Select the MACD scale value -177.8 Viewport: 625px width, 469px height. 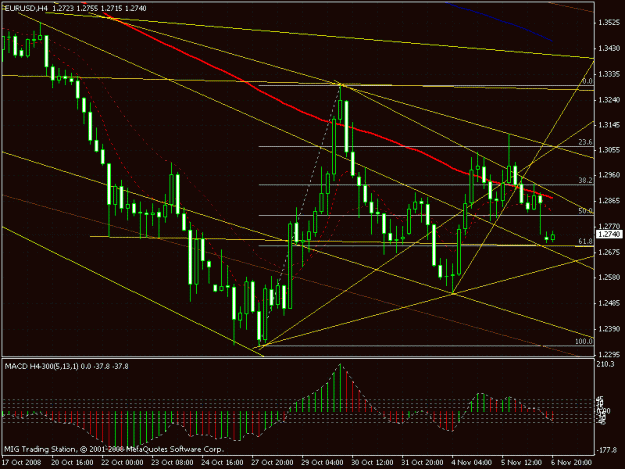coord(606,450)
